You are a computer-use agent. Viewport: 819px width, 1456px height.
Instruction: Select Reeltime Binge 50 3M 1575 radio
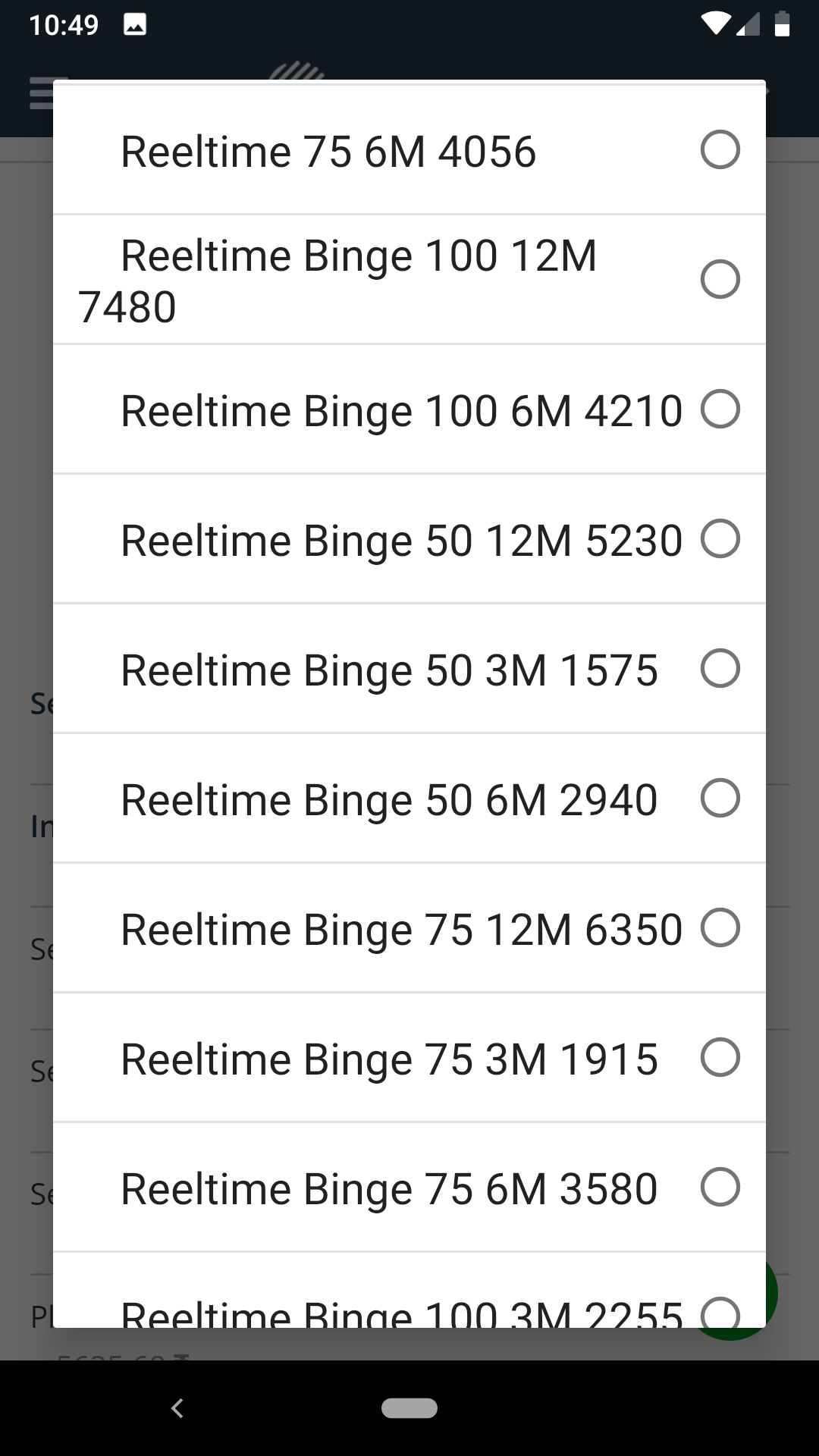(720, 668)
